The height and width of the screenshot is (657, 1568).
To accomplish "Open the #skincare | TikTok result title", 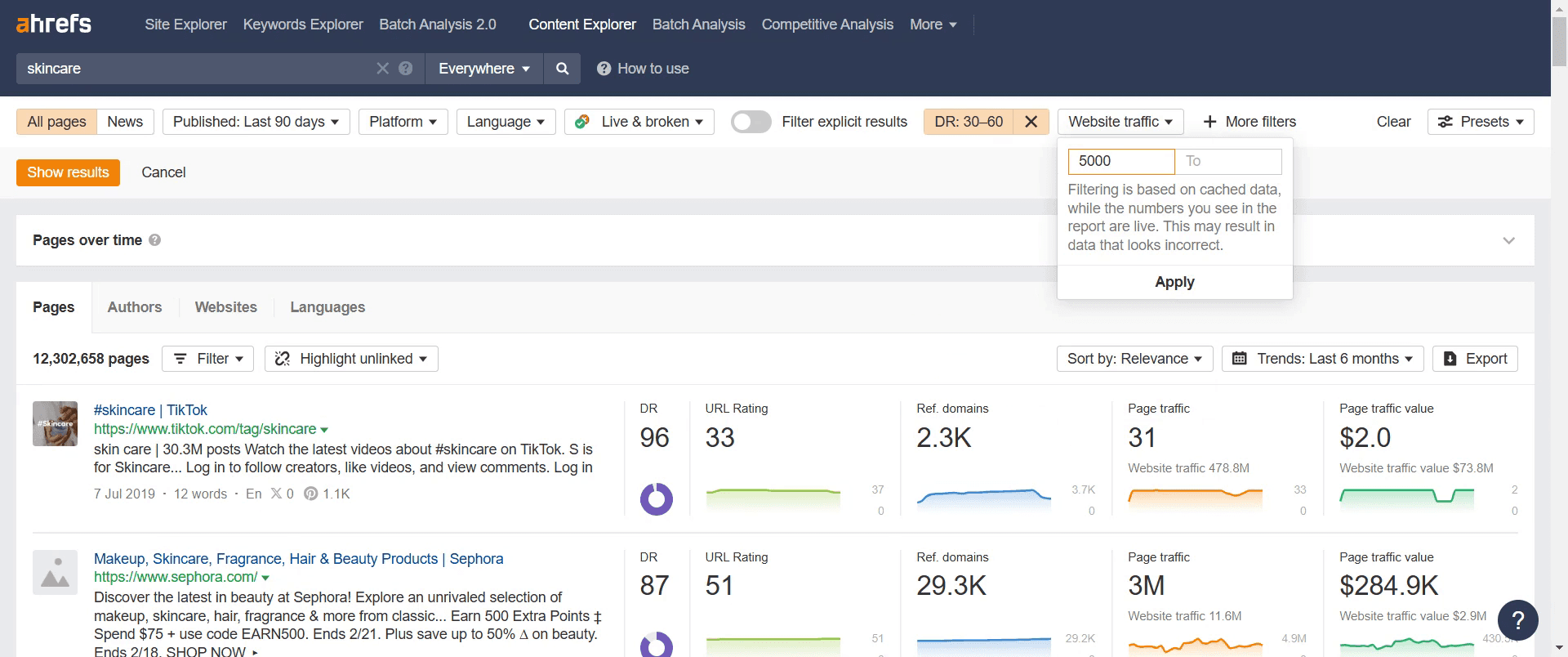I will [150, 410].
